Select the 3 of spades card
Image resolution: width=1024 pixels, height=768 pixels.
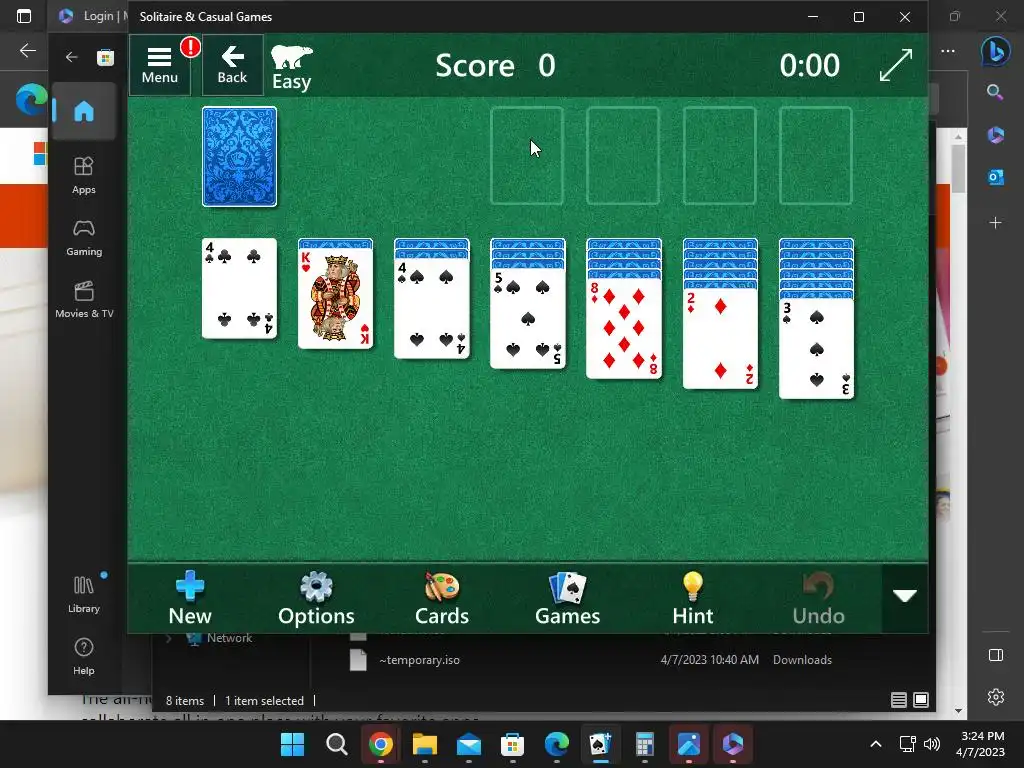[816, 349]
